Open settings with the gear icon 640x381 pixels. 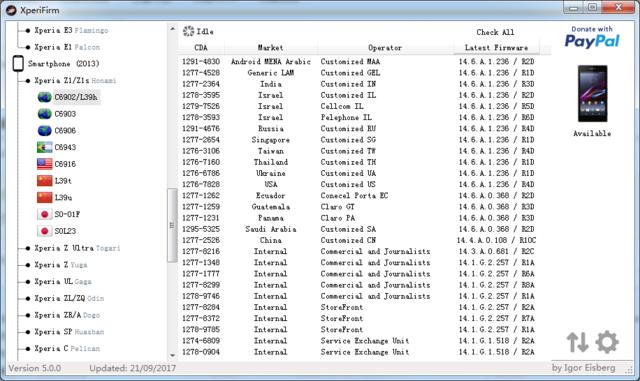click(x=607, y=342)
